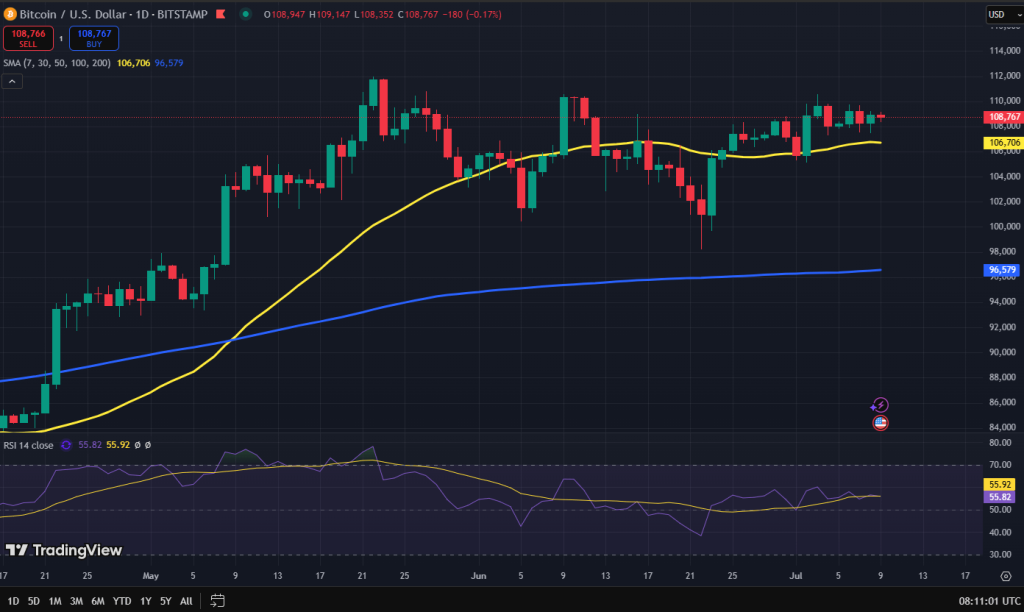Click the L108,352 low price value
This screenshot has height=612, width=1024.
coord(374,14)
